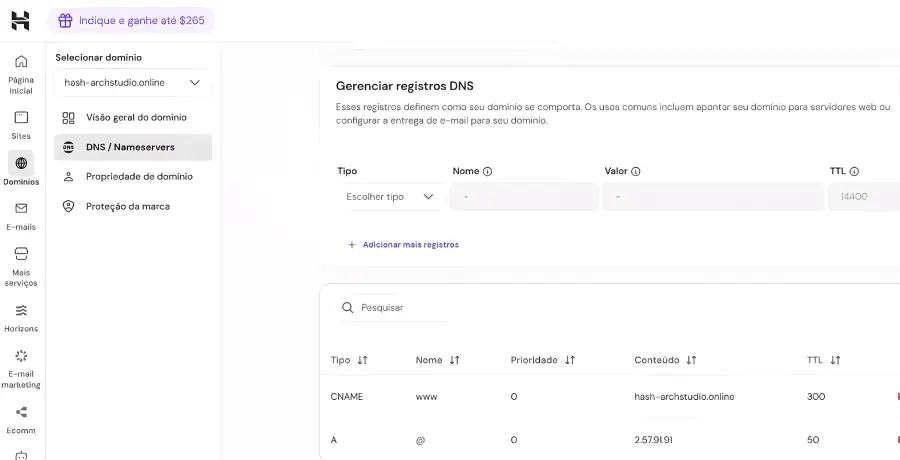Click the DNS badge icon
The image size is (900, 460).
(68, 147)
